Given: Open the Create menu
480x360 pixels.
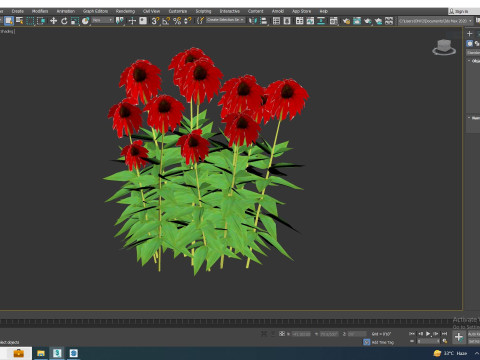Looking at the screenshot, I should point(18,11).
